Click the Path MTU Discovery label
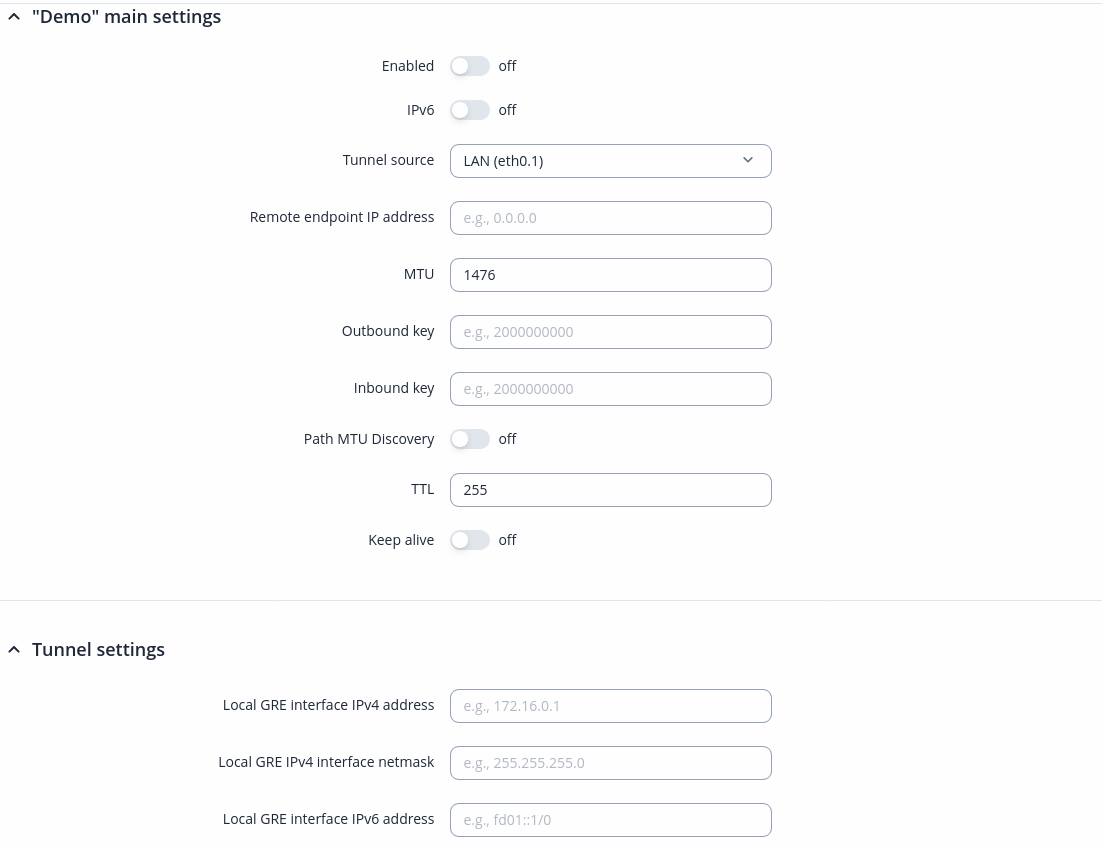Image resolution: width=1102 pixels, height=847 pixels. pyautogui.click(x=369, y=439)
